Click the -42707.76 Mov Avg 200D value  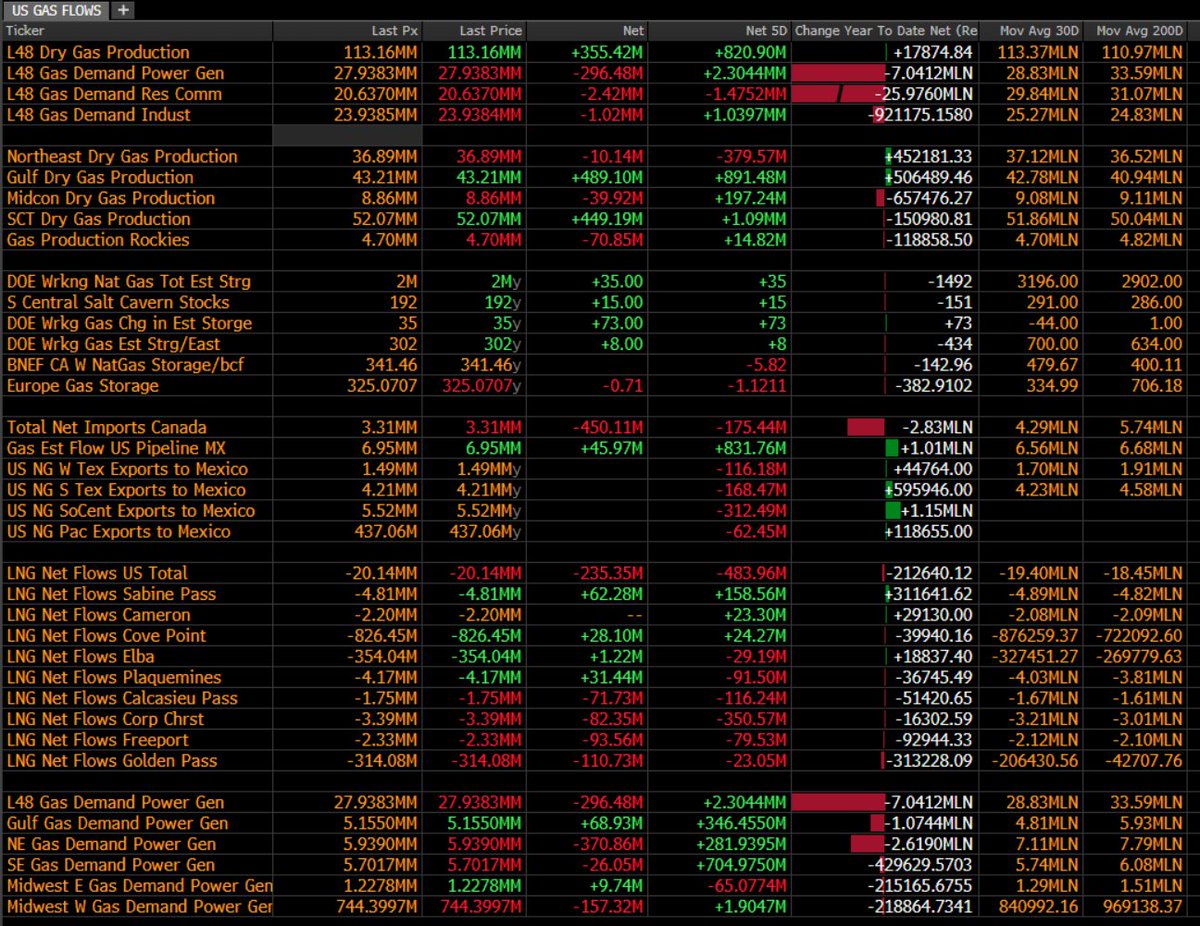[1143, 761]
